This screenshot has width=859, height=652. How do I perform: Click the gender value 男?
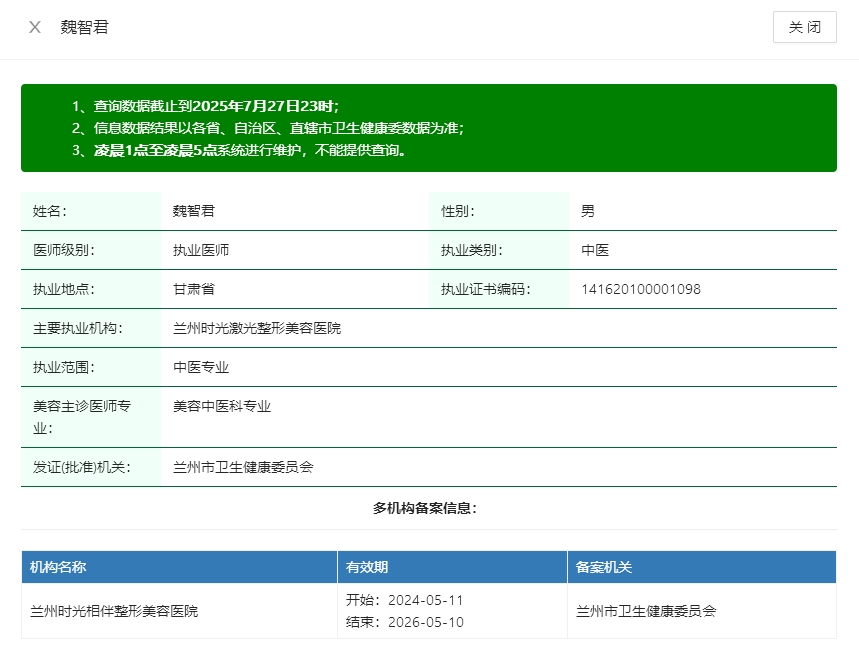click(588, 211)
